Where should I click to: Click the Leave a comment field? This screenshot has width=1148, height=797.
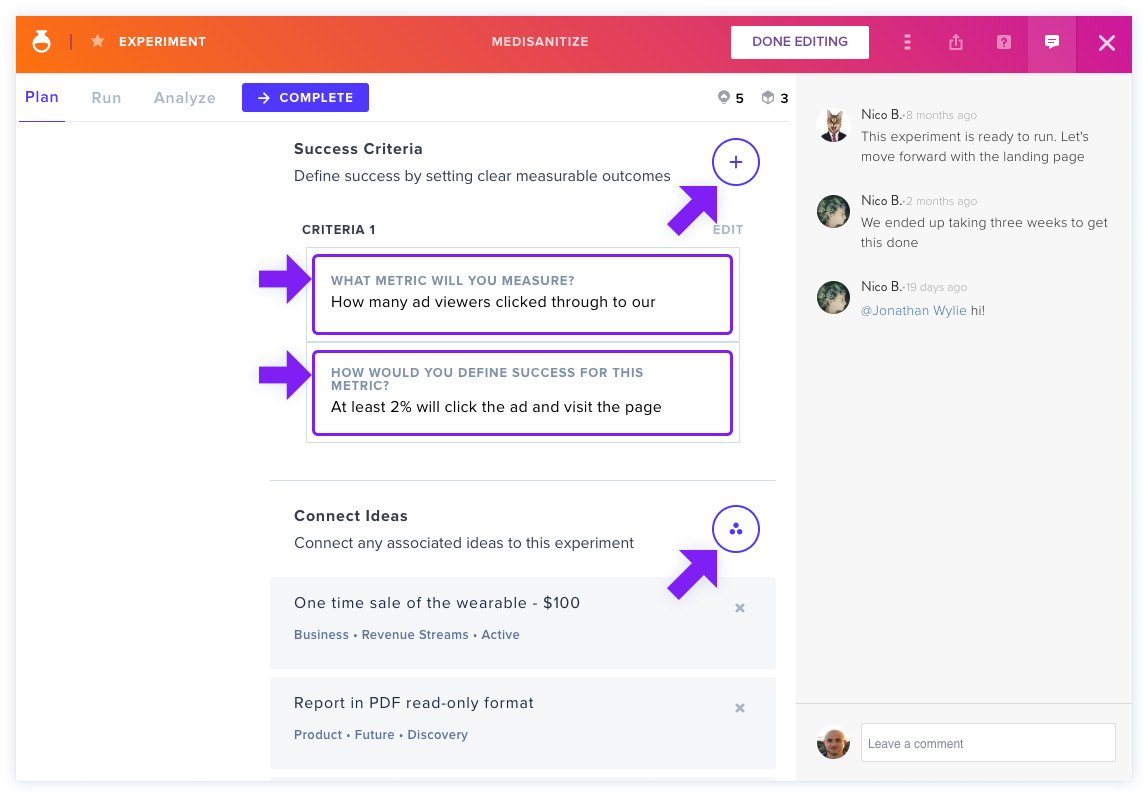988,743
